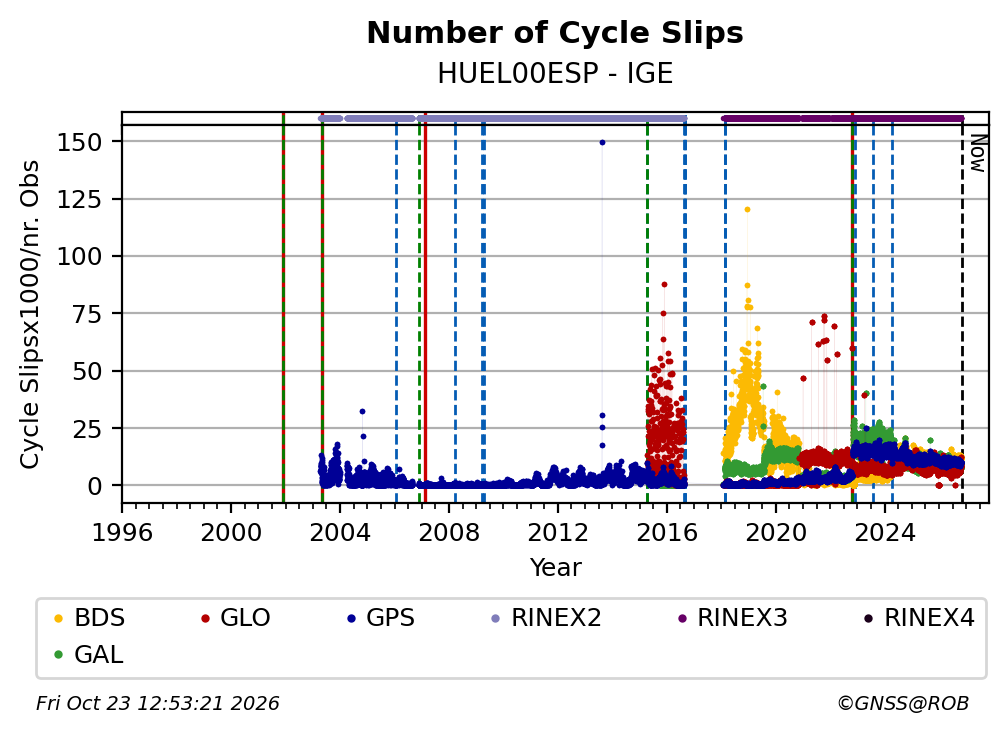Screen dimensions: 1008x734
Task: Click the highest BDS point near 120
Action: 747,210
